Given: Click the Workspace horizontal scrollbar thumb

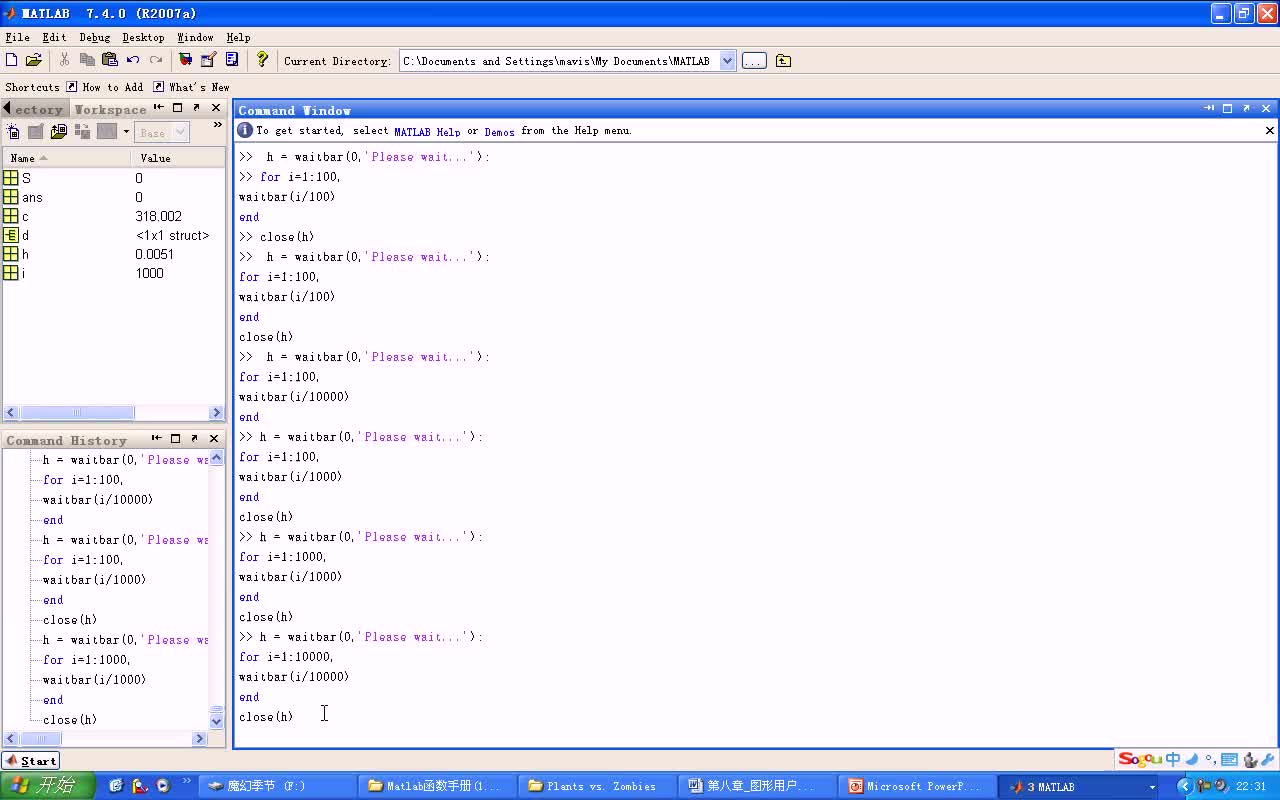Looking at the screenshot, I should click(77, 412).
